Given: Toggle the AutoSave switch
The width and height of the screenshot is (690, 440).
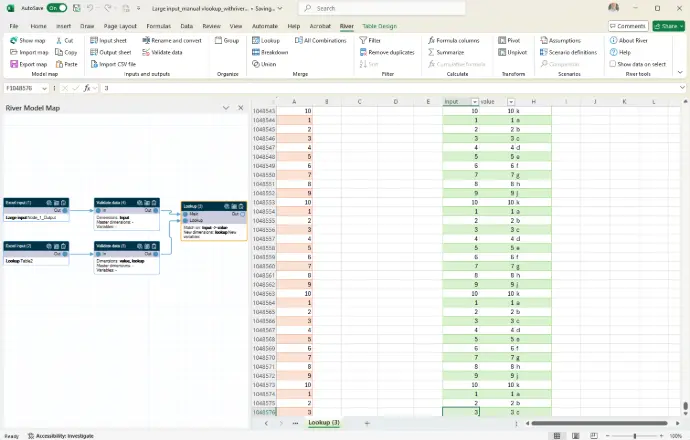Looking at the screenshot, I should [x=59, y=7].
